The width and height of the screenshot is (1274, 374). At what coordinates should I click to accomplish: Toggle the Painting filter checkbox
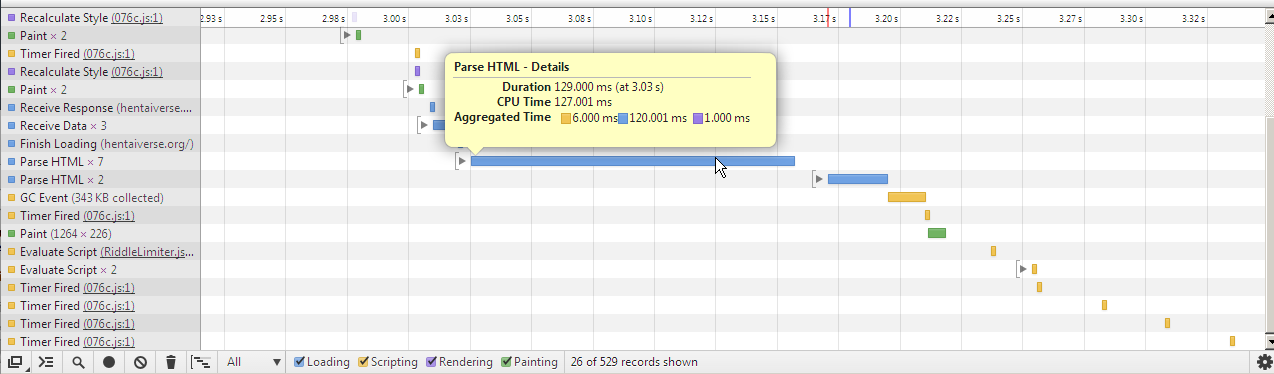(x=507, y=362)
